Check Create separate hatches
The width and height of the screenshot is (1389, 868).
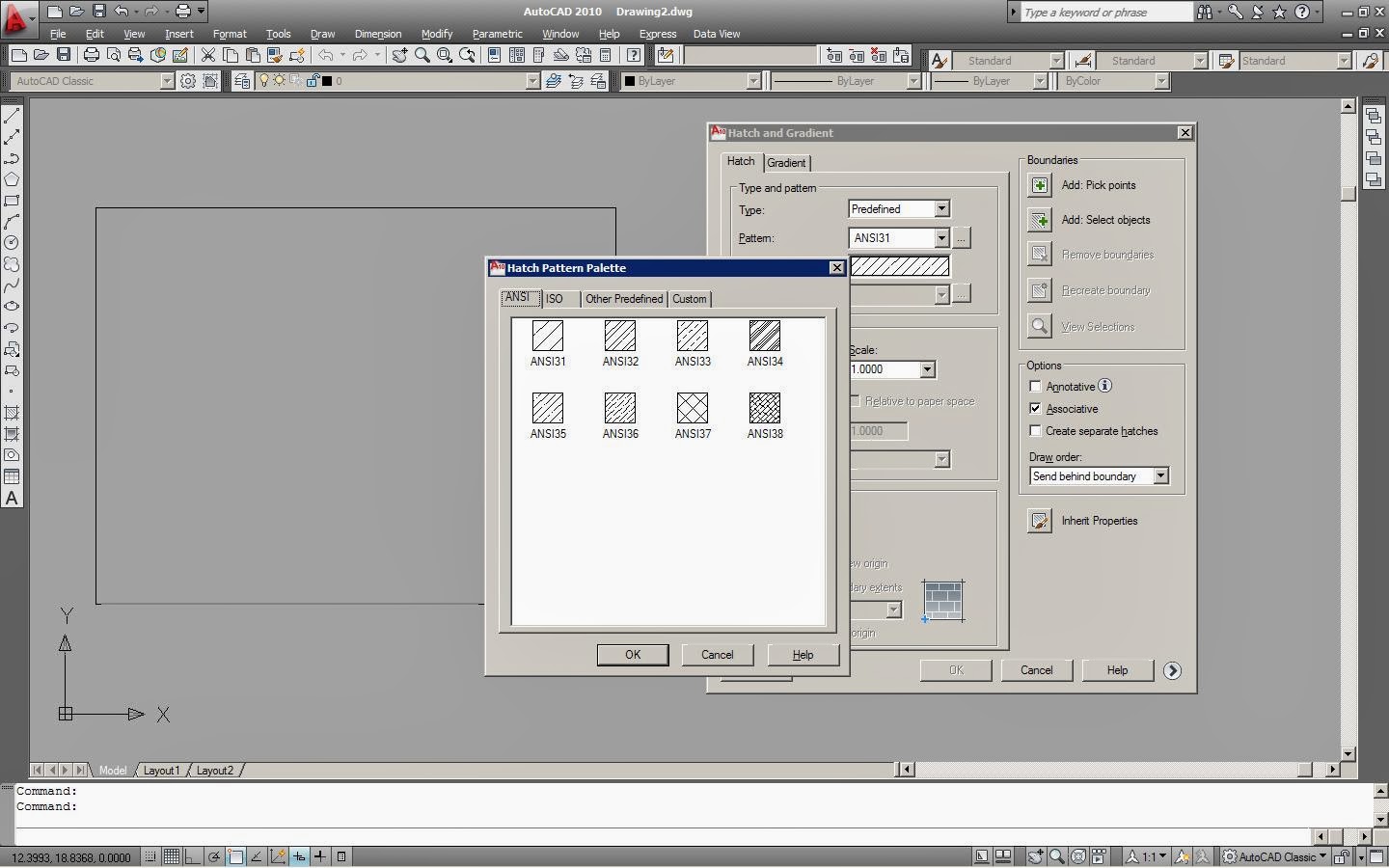(1036, 431)
